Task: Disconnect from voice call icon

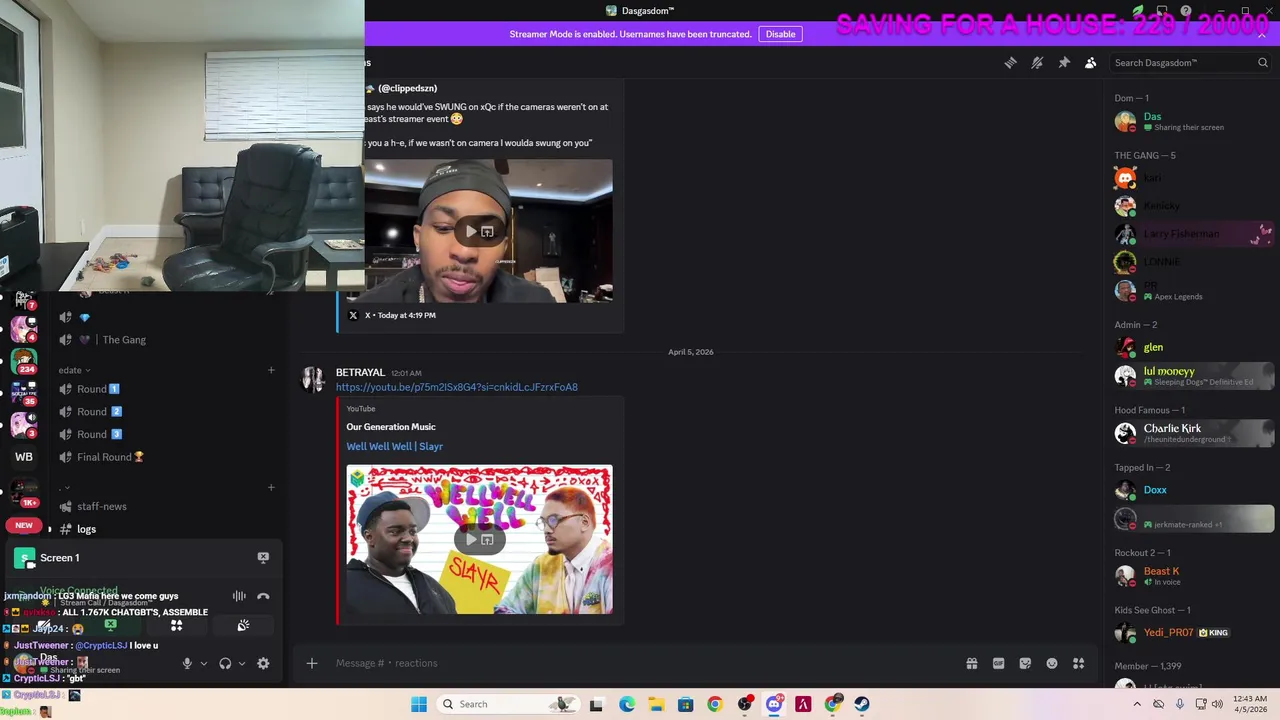Action: [263, 596]
